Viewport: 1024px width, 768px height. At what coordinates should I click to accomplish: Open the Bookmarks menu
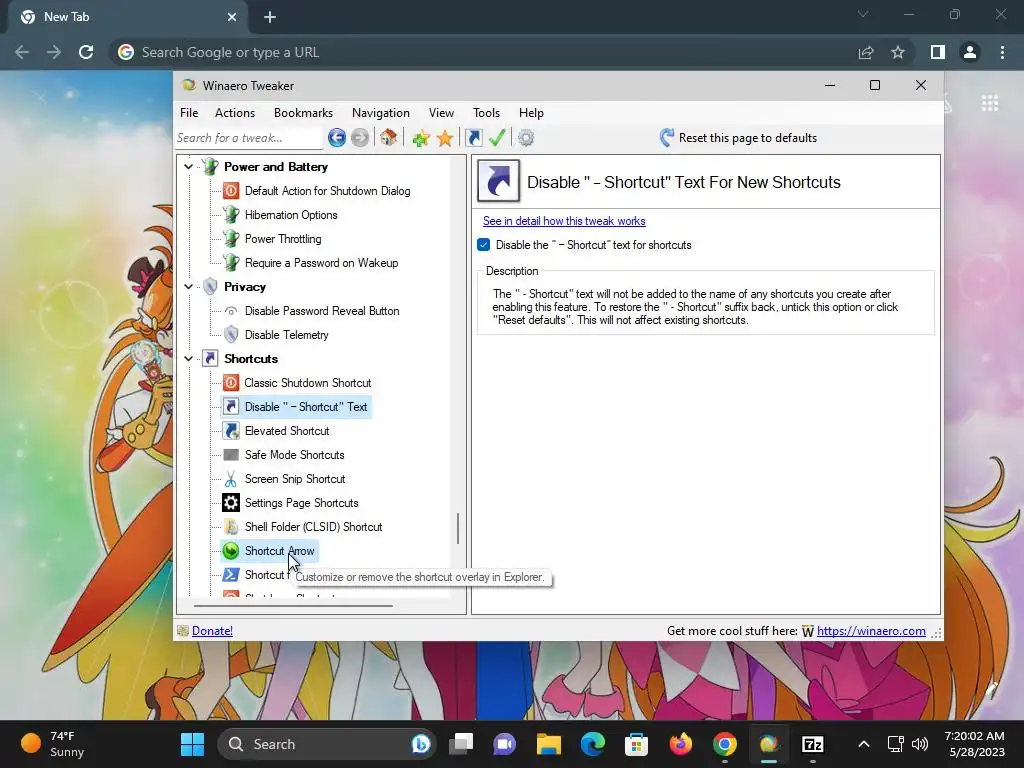(303, 113)
